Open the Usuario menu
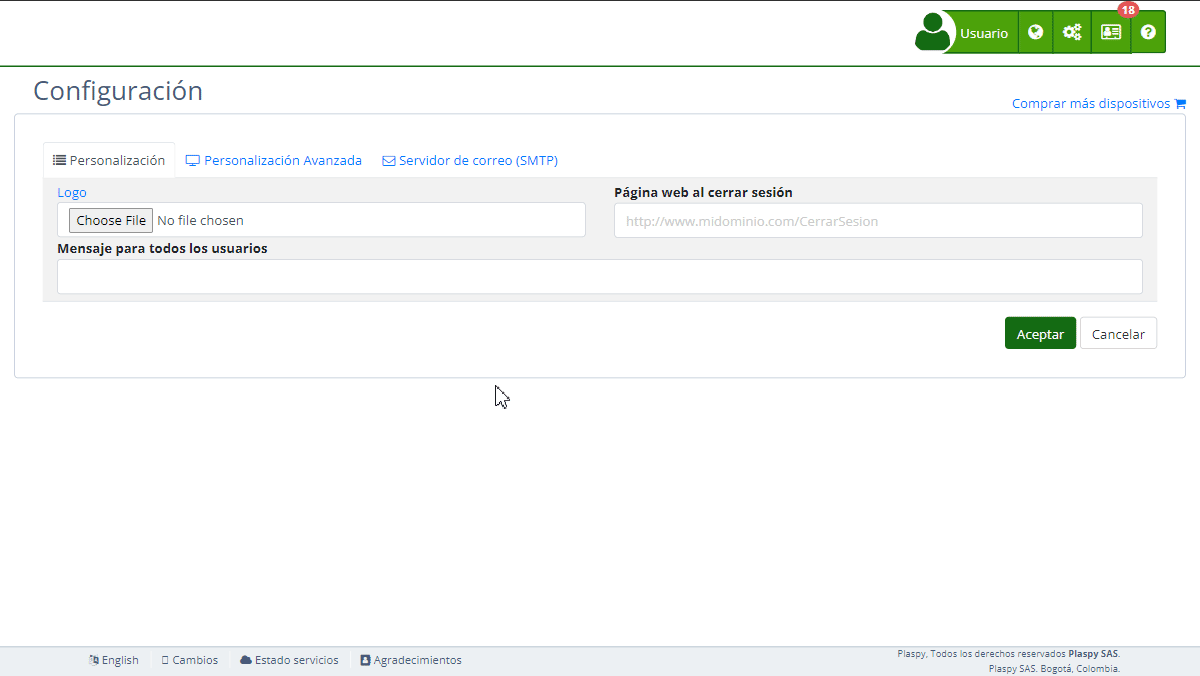1200x676 pixels. tap(983, 33)
